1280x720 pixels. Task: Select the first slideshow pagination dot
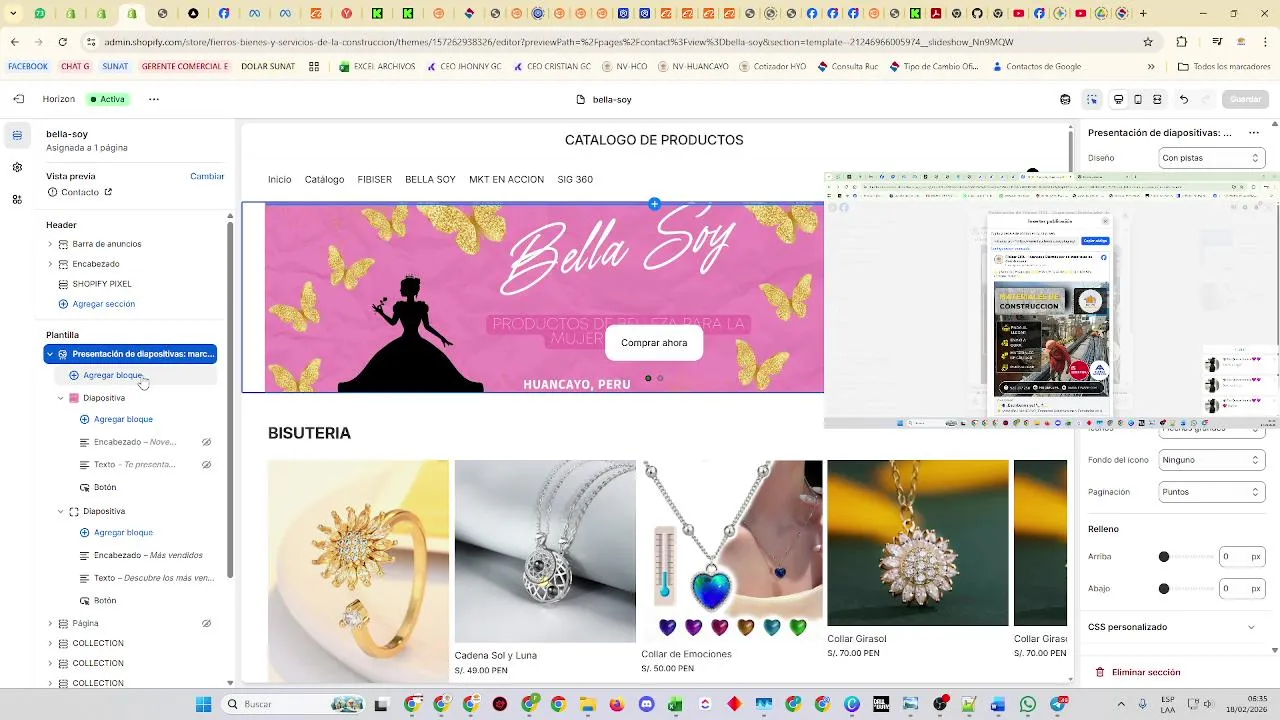[648, 378]
